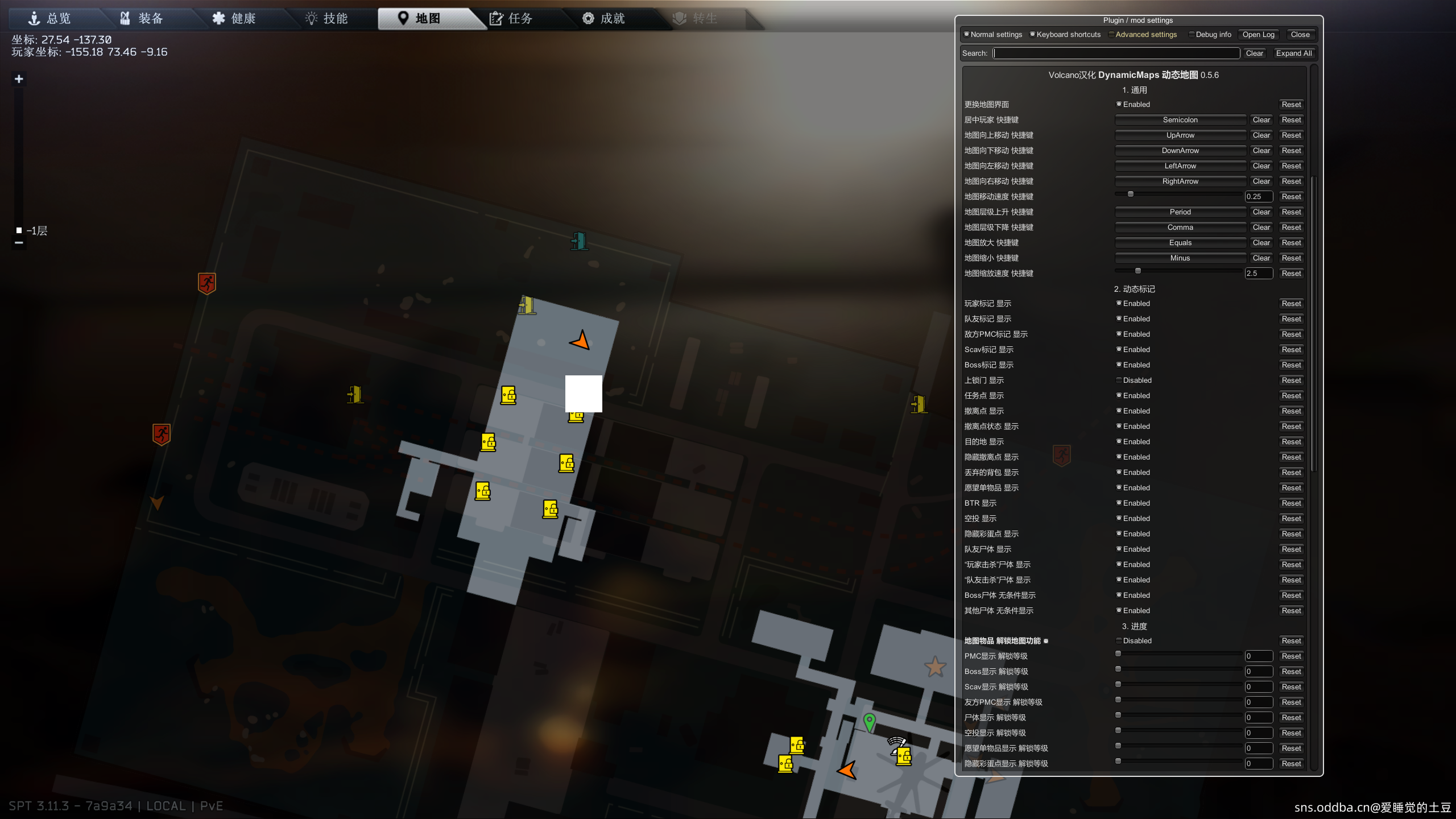Adjust the PMC显示 解锁等级 slider
This screenshot has height=819, width=1456.
tap(1179, 653)
